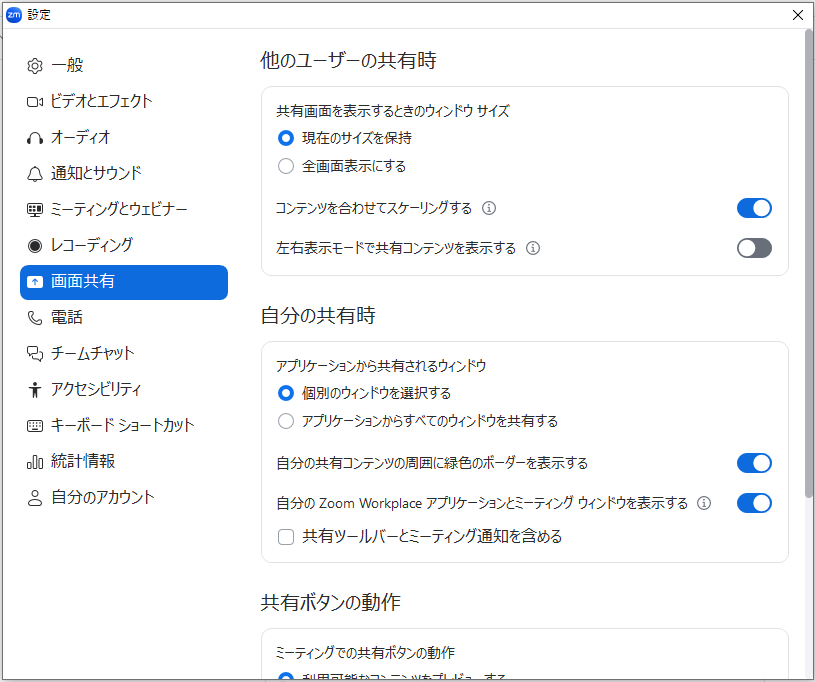815x682 pixels.
Task: Click the General settings gear icon
Action: (35, 66)
